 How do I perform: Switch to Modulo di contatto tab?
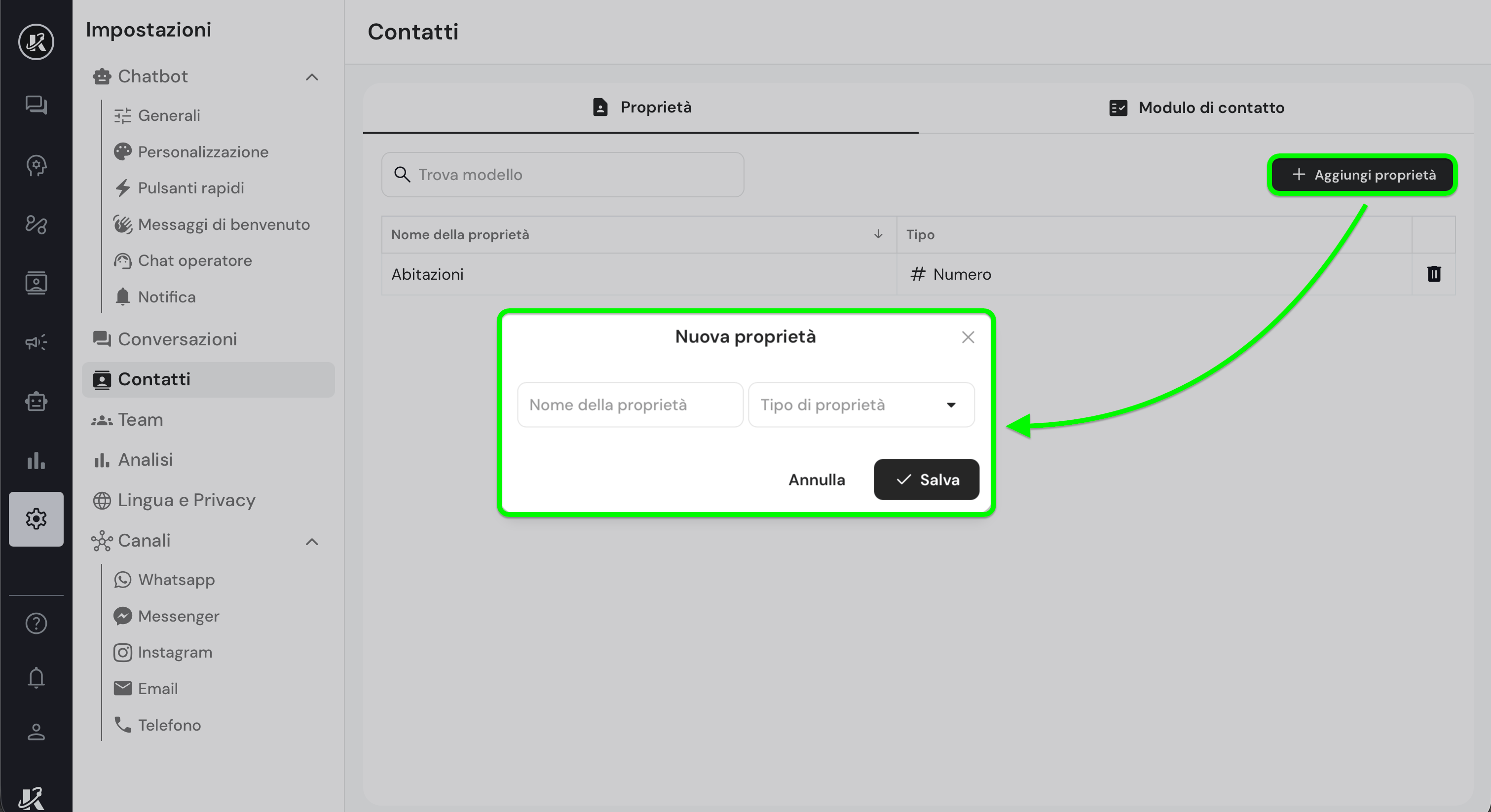[x=1196, y=108]
